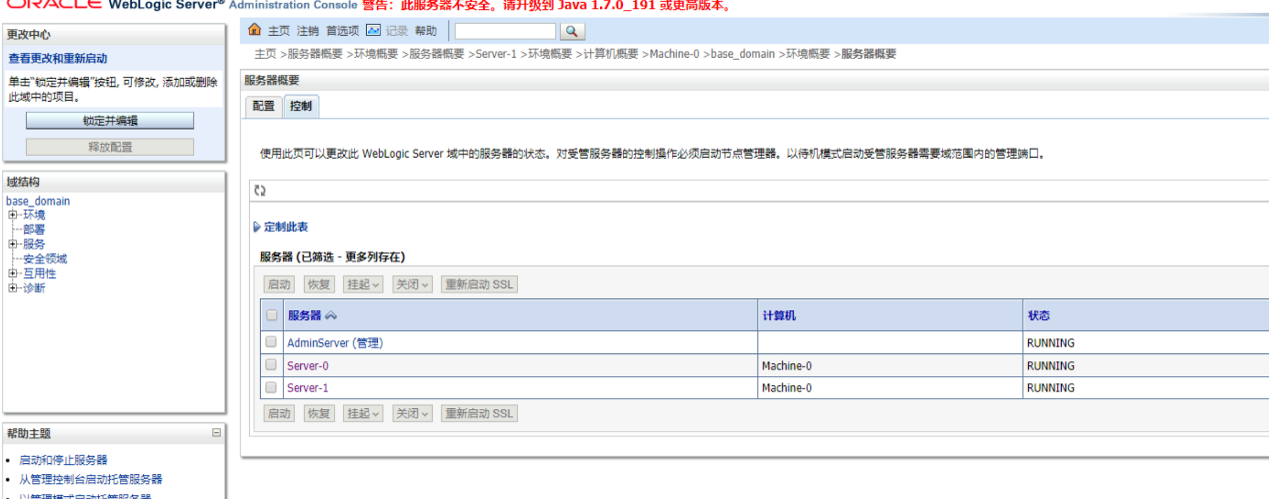Image resolution: width=1274 pixels, height=504 pixels.
Task: Open help topic 从管理控制台启动托管服务器
Action: [x=91, y=480]
